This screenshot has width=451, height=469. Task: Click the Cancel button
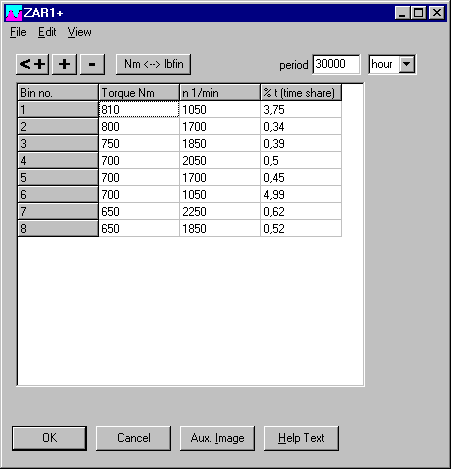[x=133, y=438]
